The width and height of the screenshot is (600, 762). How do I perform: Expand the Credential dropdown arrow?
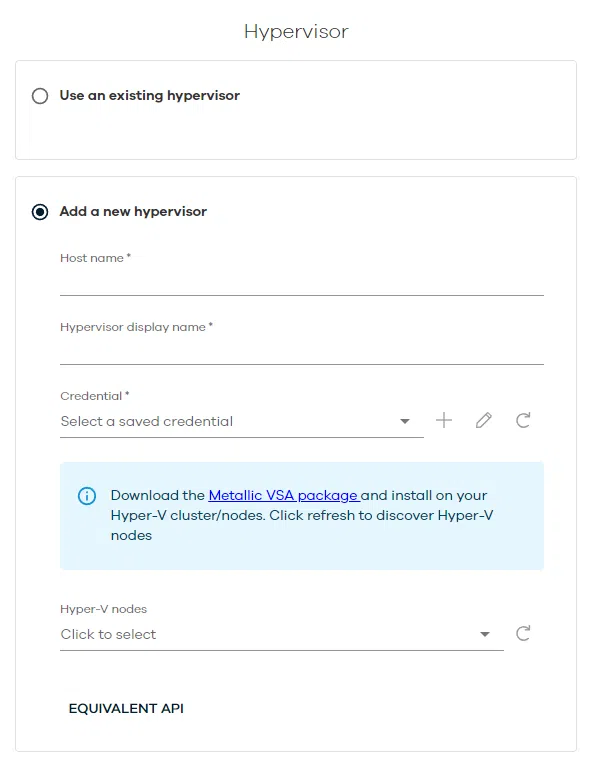405,422
